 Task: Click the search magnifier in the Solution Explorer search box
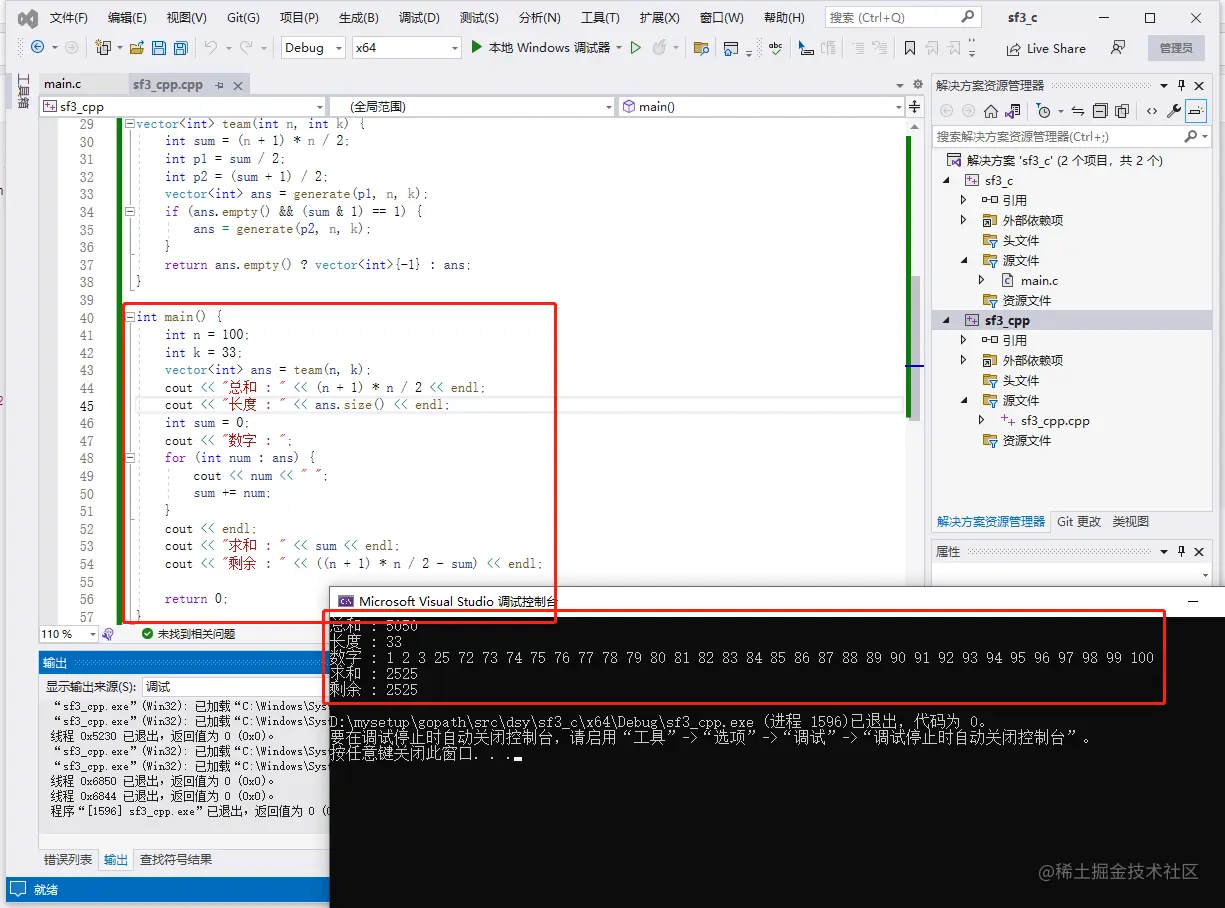[1190, 136]
